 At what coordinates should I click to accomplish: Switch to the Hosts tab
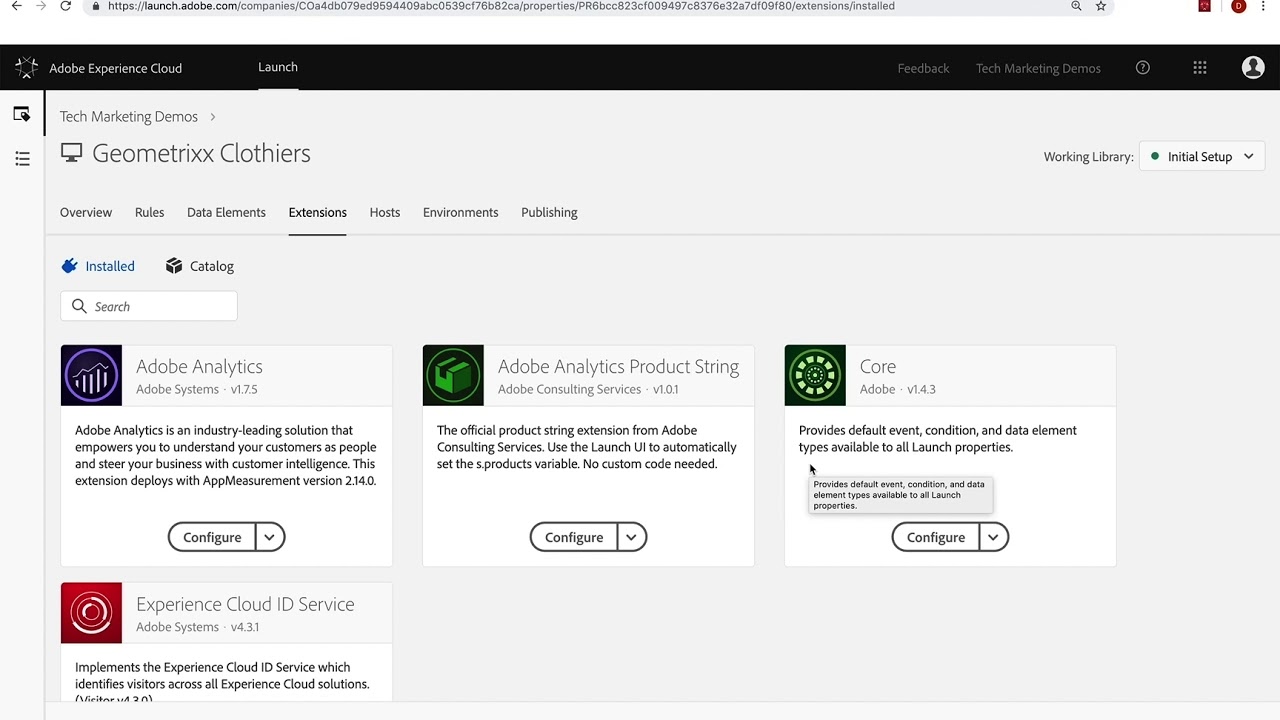point(384,212)
